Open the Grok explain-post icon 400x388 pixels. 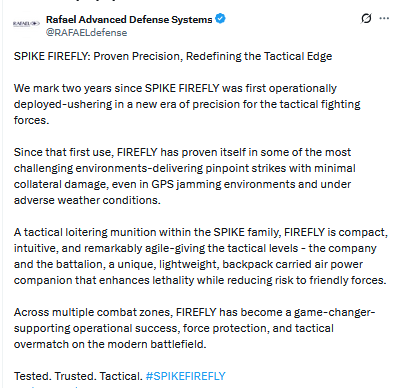[366, 18]
